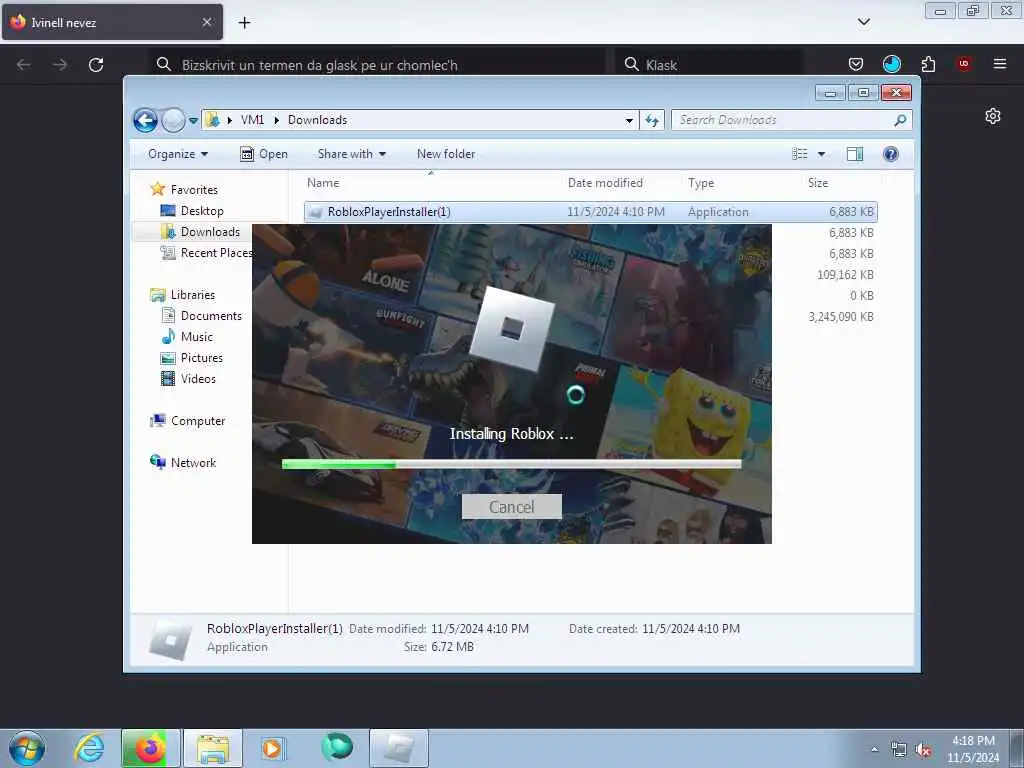Click the Roblox thumbnail in details pane

click(x=170, y=639)
